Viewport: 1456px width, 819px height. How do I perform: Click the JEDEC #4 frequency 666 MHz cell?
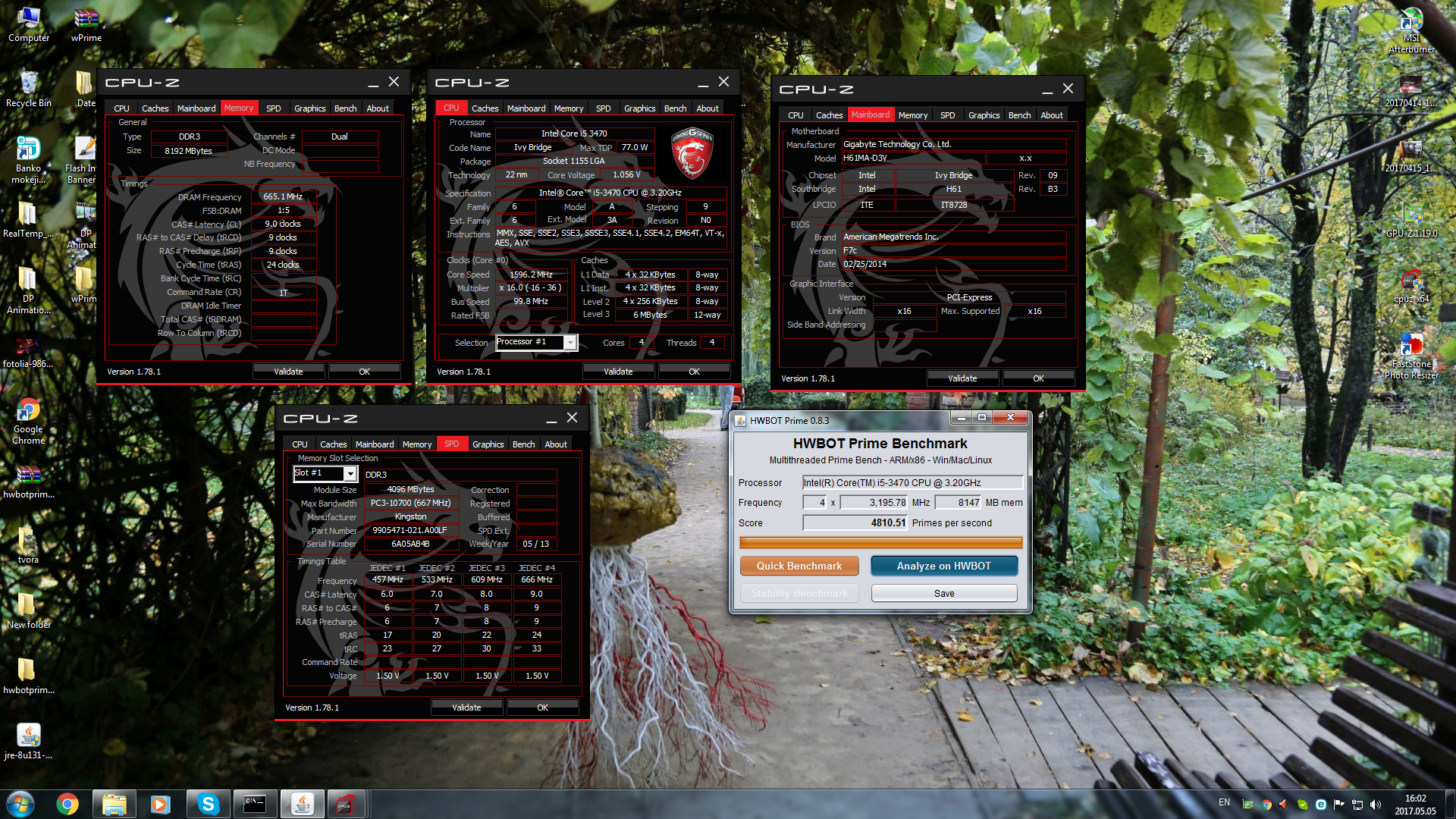coord(537,579)
